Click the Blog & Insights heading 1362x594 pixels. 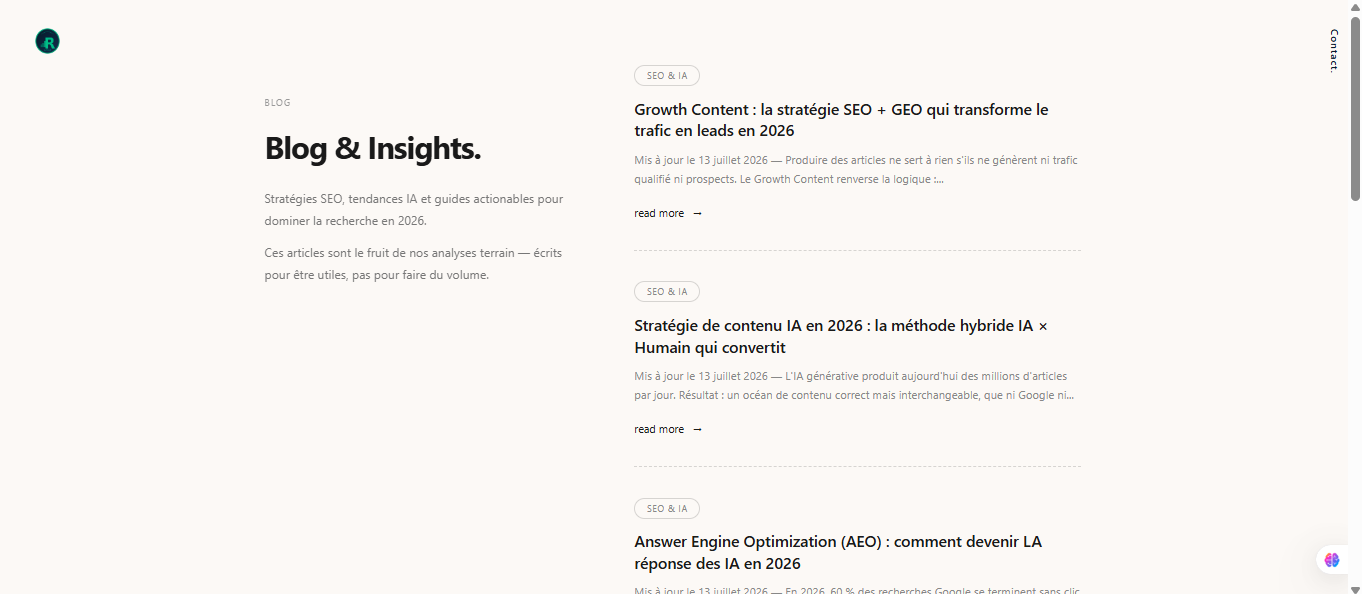tap(373, 148)
